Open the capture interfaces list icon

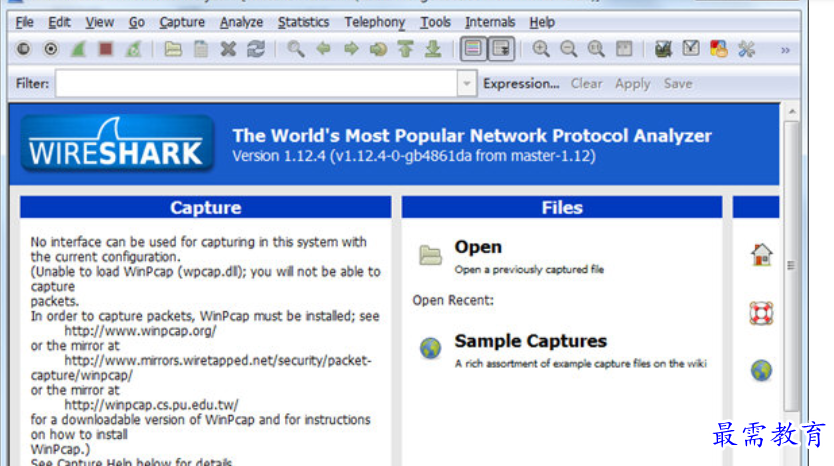[23, 49]
